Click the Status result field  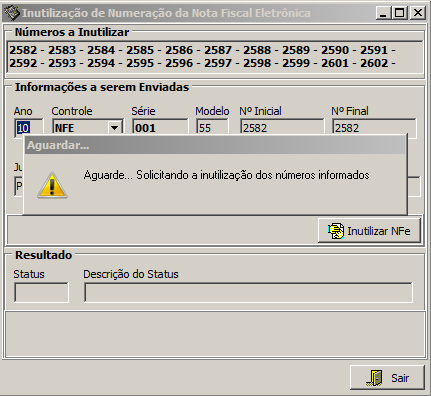pos(41,292)
